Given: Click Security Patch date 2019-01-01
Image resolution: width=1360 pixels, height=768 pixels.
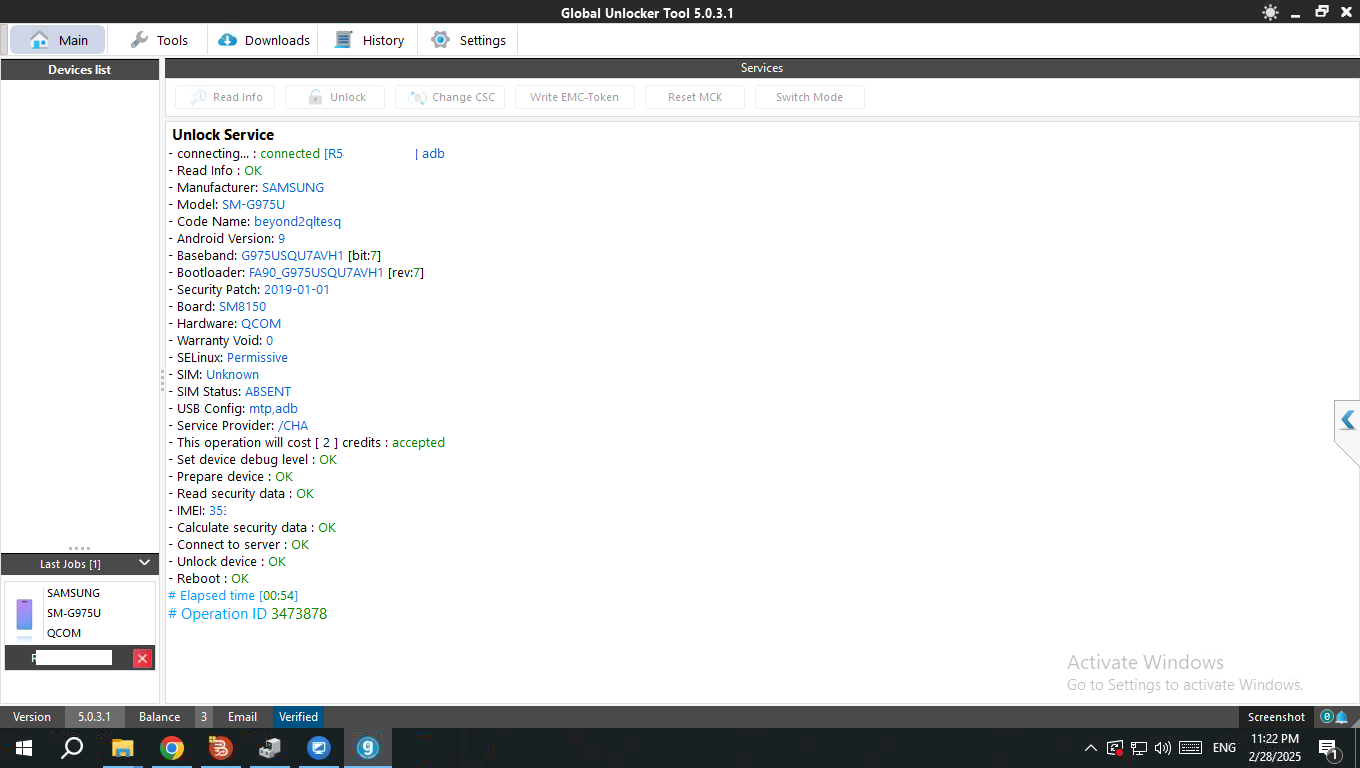Looking at the screenshot, I should (x=296, y=290).
